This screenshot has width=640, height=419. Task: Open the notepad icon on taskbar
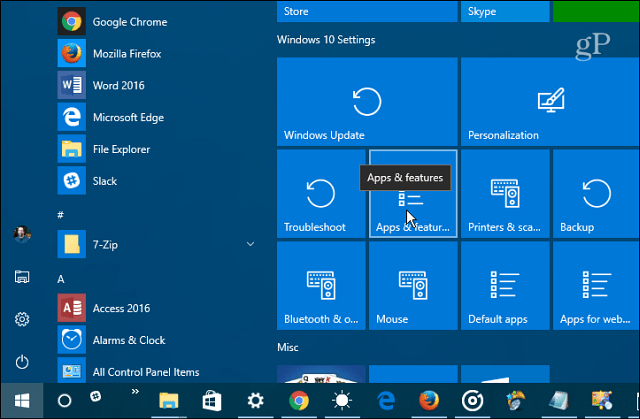(559, 401)
